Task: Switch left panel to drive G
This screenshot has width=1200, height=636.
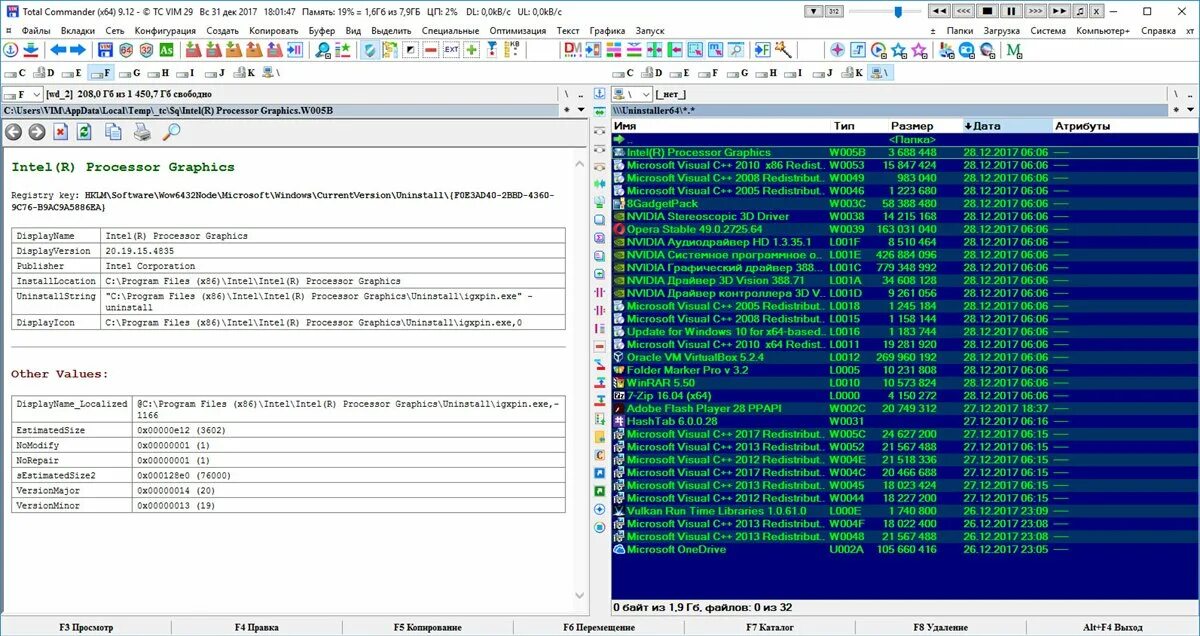Action: pos(129,73)
